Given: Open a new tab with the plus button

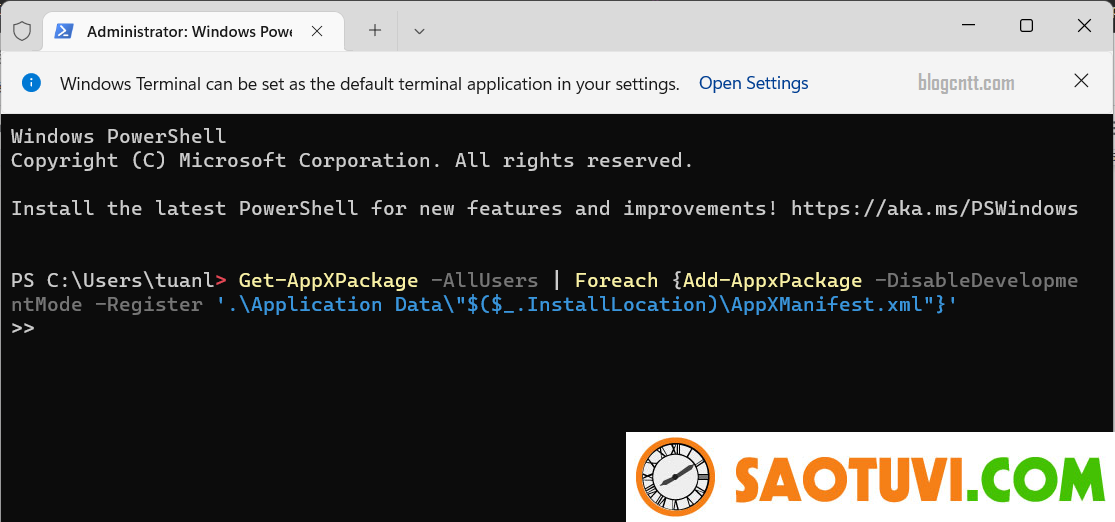Looking at the screenshot, I should [375, 31].
